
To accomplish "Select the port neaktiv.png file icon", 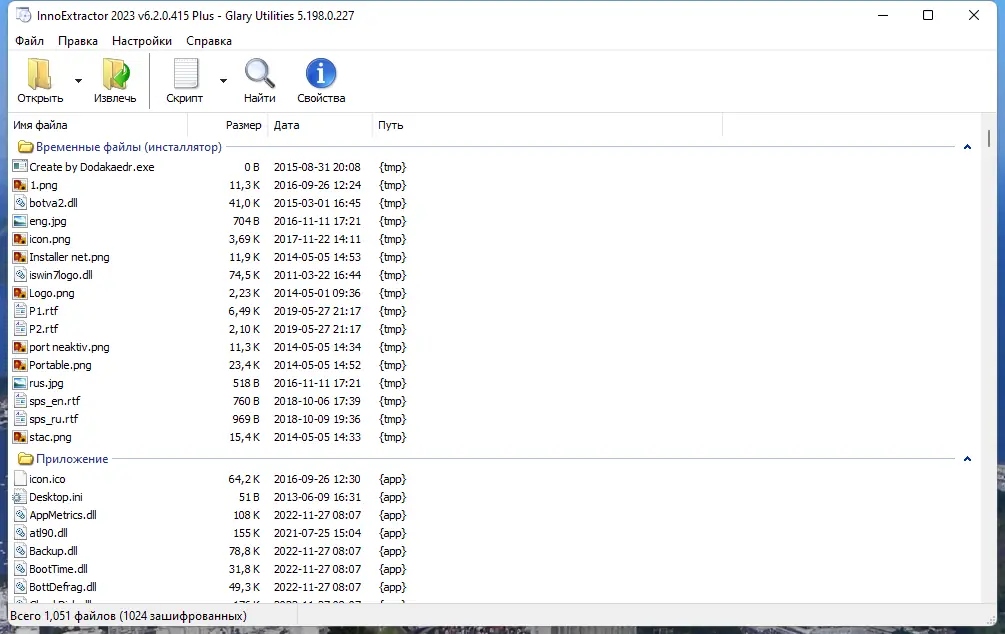I will (x=20, y=347).
